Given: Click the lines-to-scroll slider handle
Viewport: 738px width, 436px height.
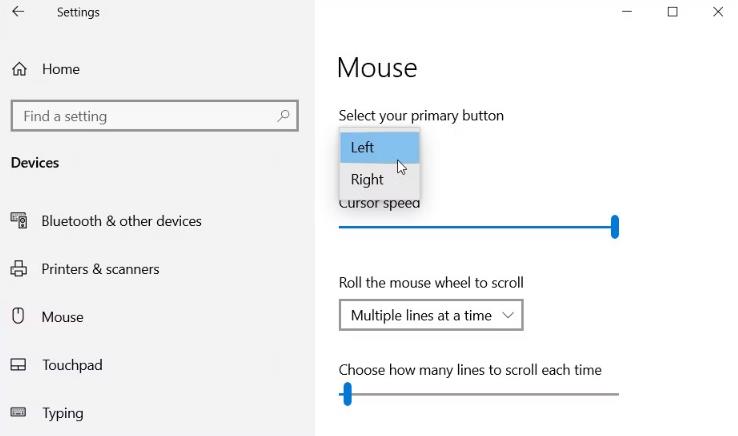Looking at the screenshot, I should click(347, 394).
